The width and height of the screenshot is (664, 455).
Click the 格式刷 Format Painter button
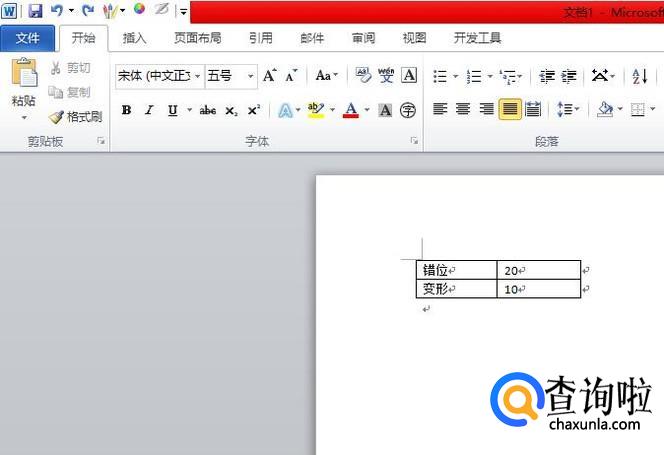pyautogui.click(x=75, y=117)
